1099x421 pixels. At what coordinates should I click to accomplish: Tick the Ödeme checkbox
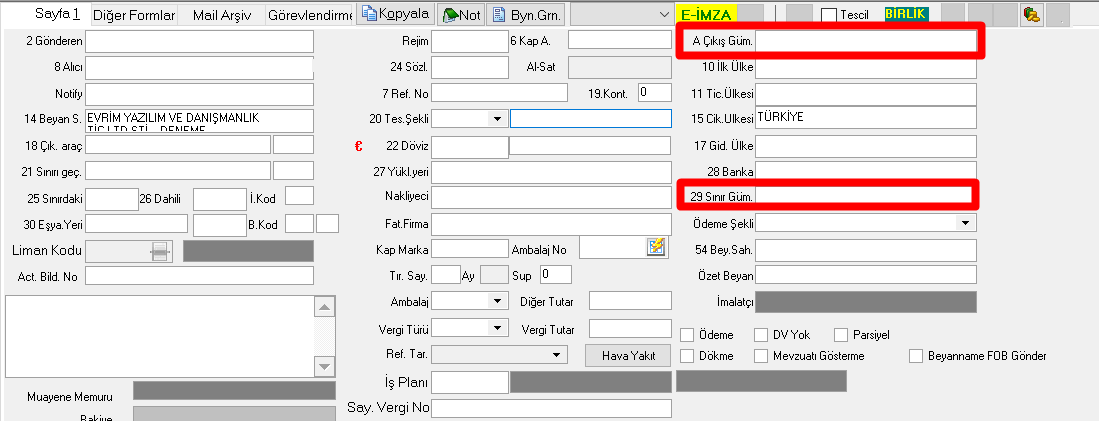point(687,335)
